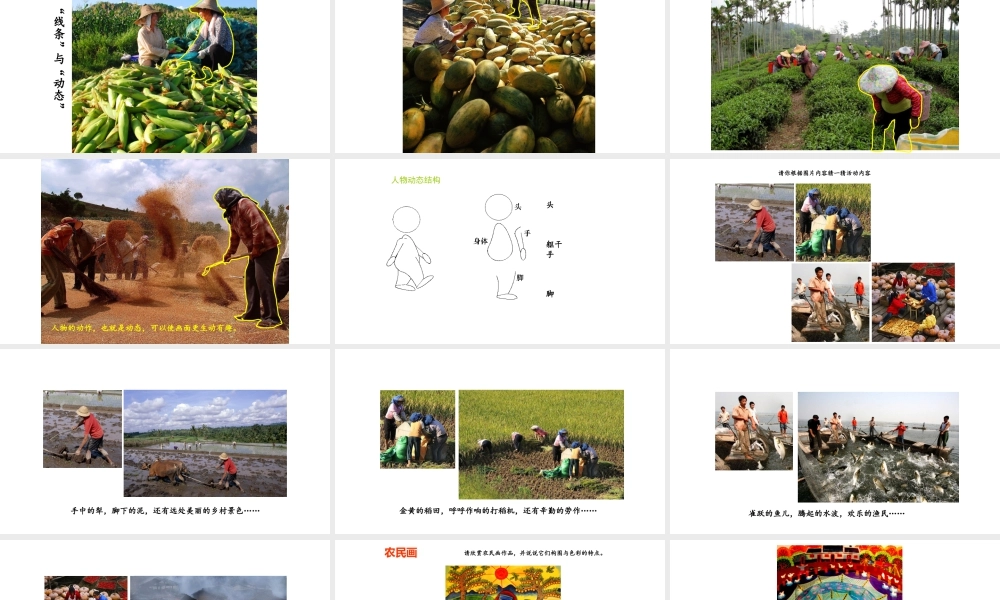Open the fishermen with jumping fish slide
The width and height of the screenshot is (1000, 600).
point(835,441)
